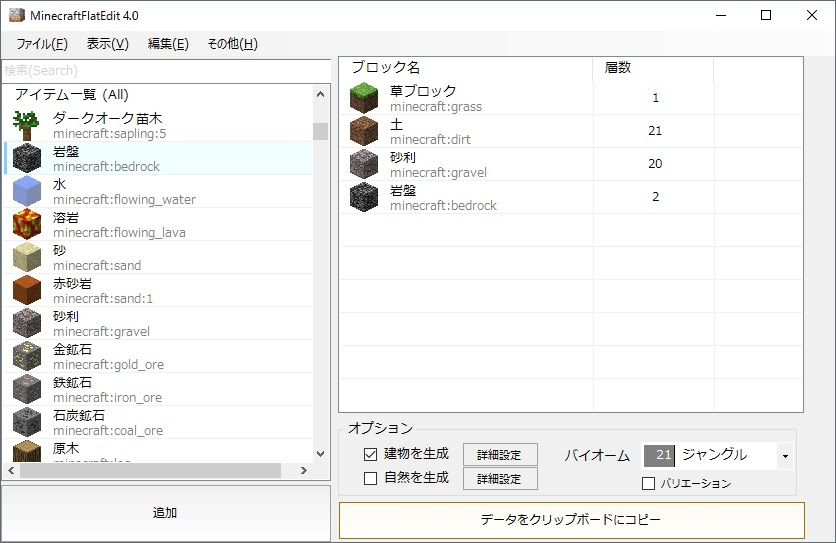Screen dimensions: 836x543
Task: Click layer count 1 for grass
Action: [x=655, y=98]
